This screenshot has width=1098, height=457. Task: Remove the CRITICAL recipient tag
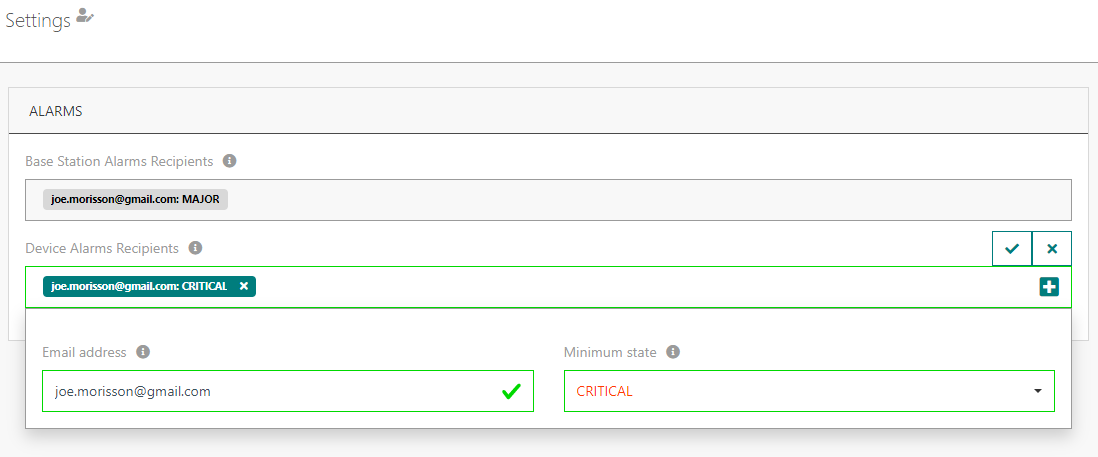pyautogui.click(x=244, y=286)
